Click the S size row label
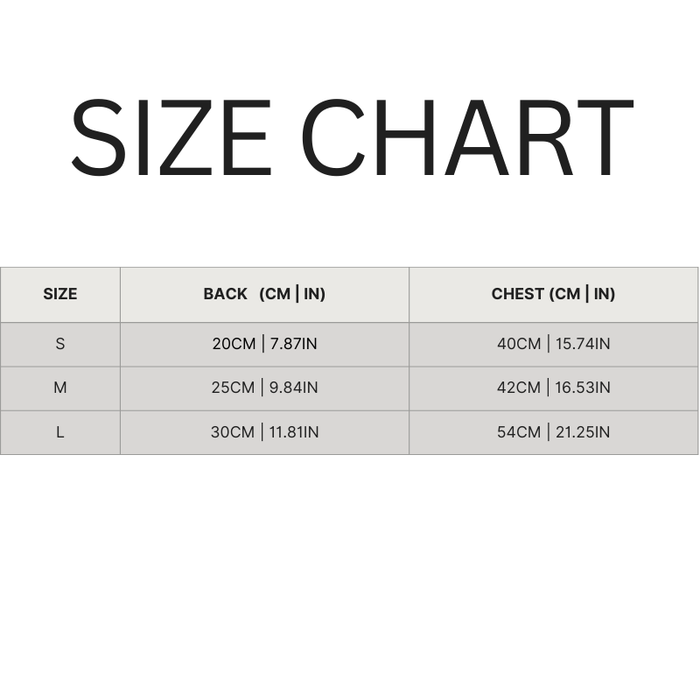The image size is (700, 700). click(x=60, y=344)
